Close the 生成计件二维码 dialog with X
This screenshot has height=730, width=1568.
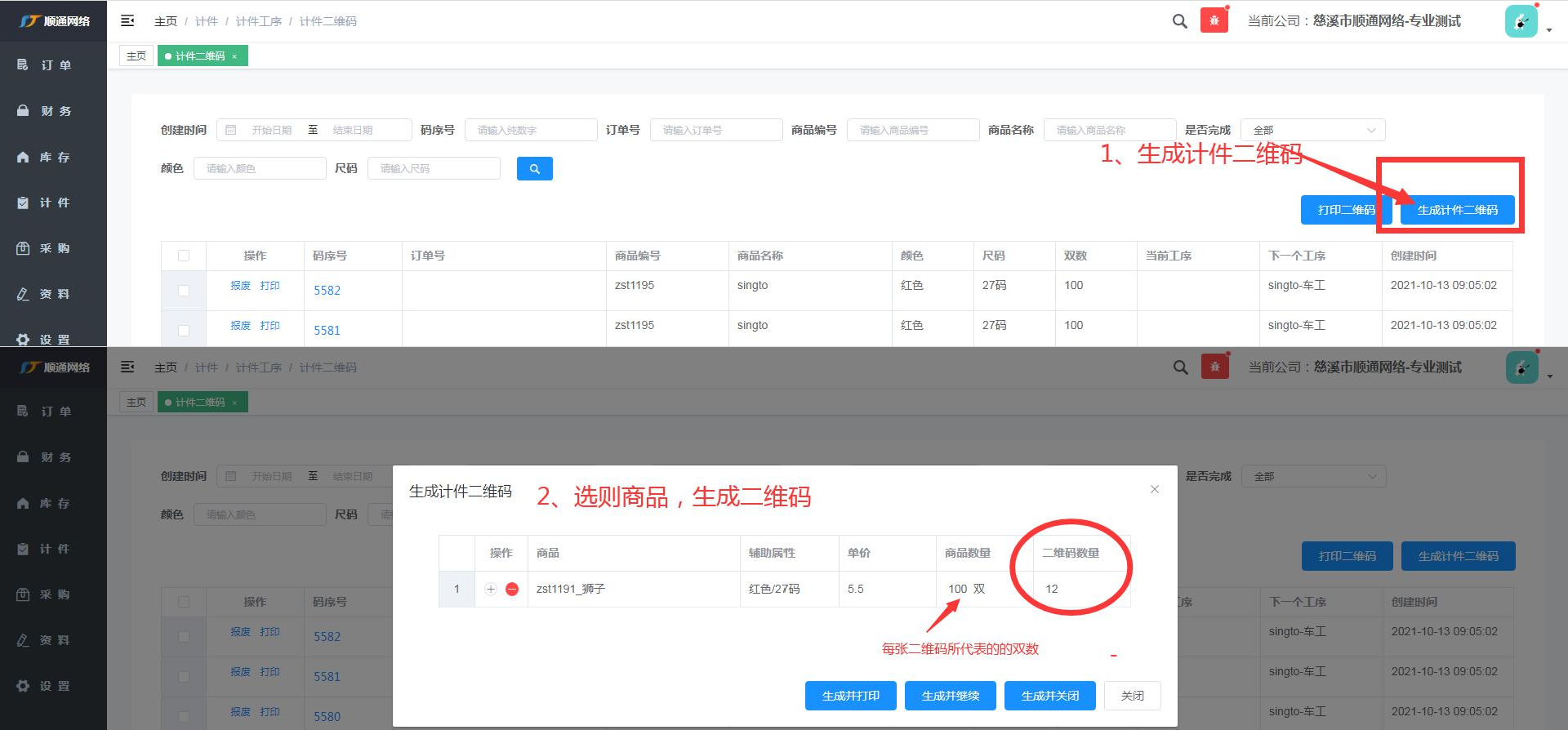1154,489
